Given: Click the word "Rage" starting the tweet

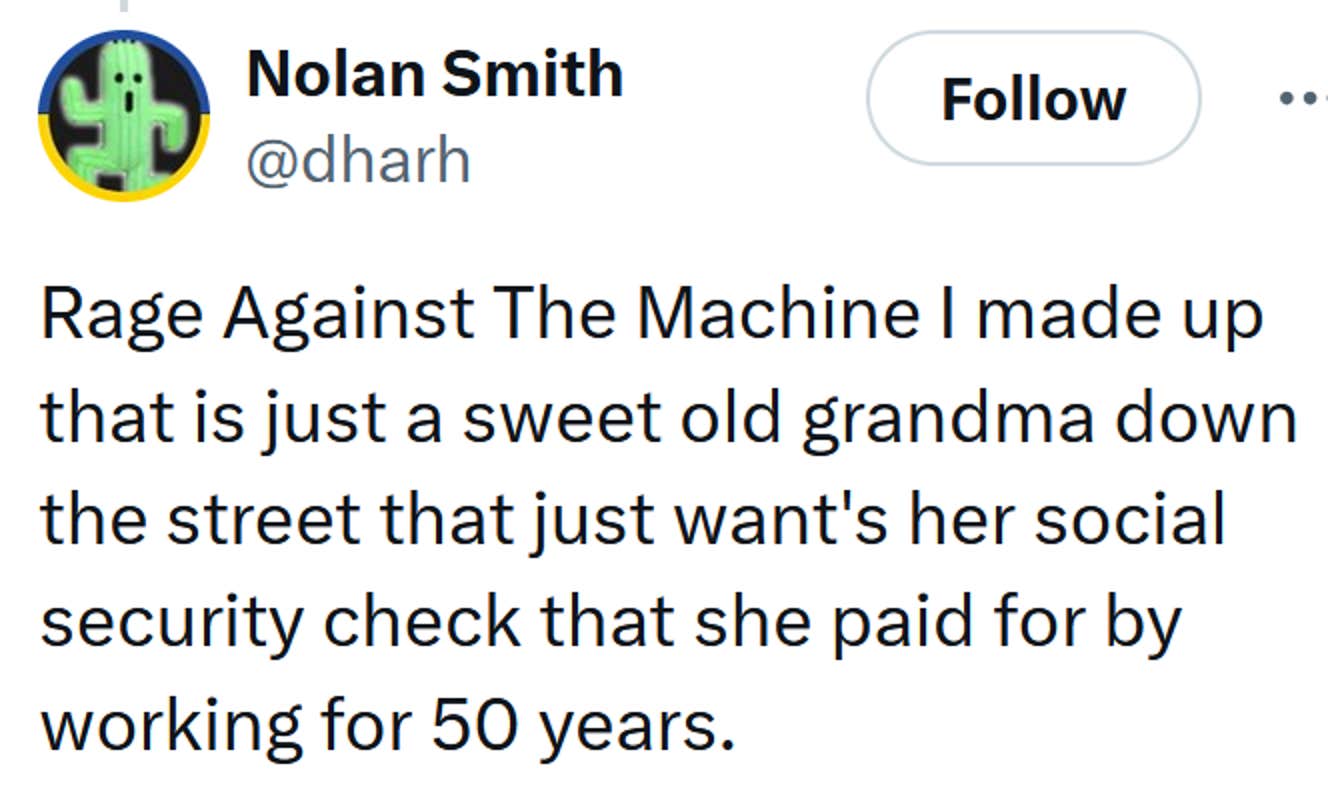Looking at the screenshot, I should point(120,314).
